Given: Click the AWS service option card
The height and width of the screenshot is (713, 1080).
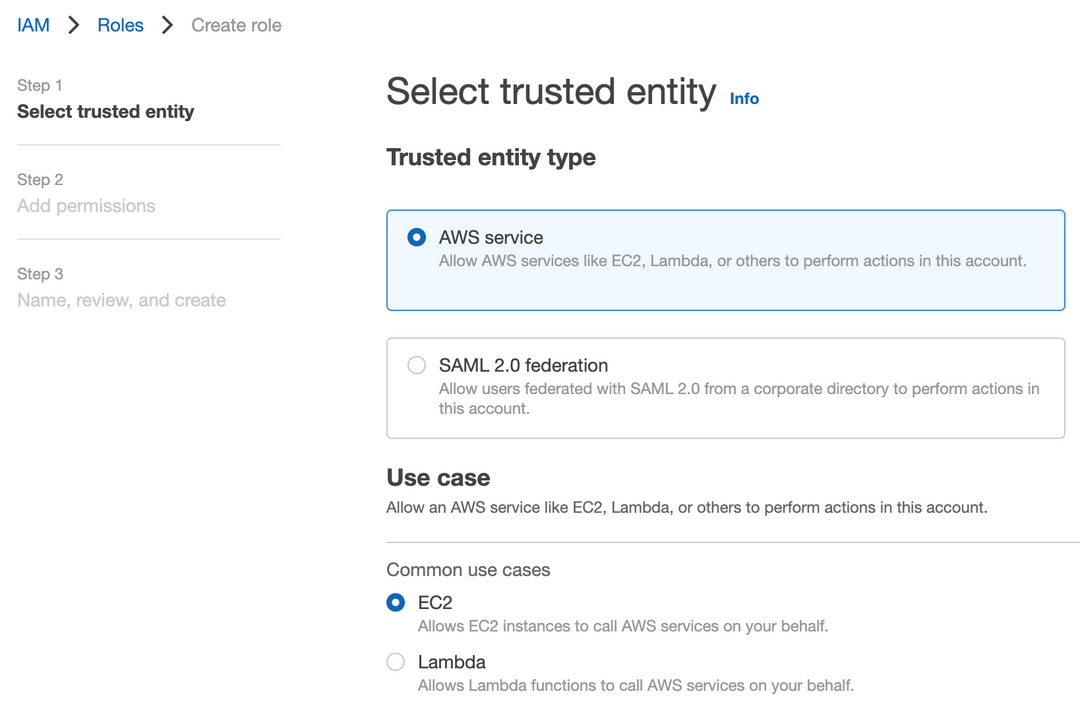Looking at the screenshot, I should [725, 260].
